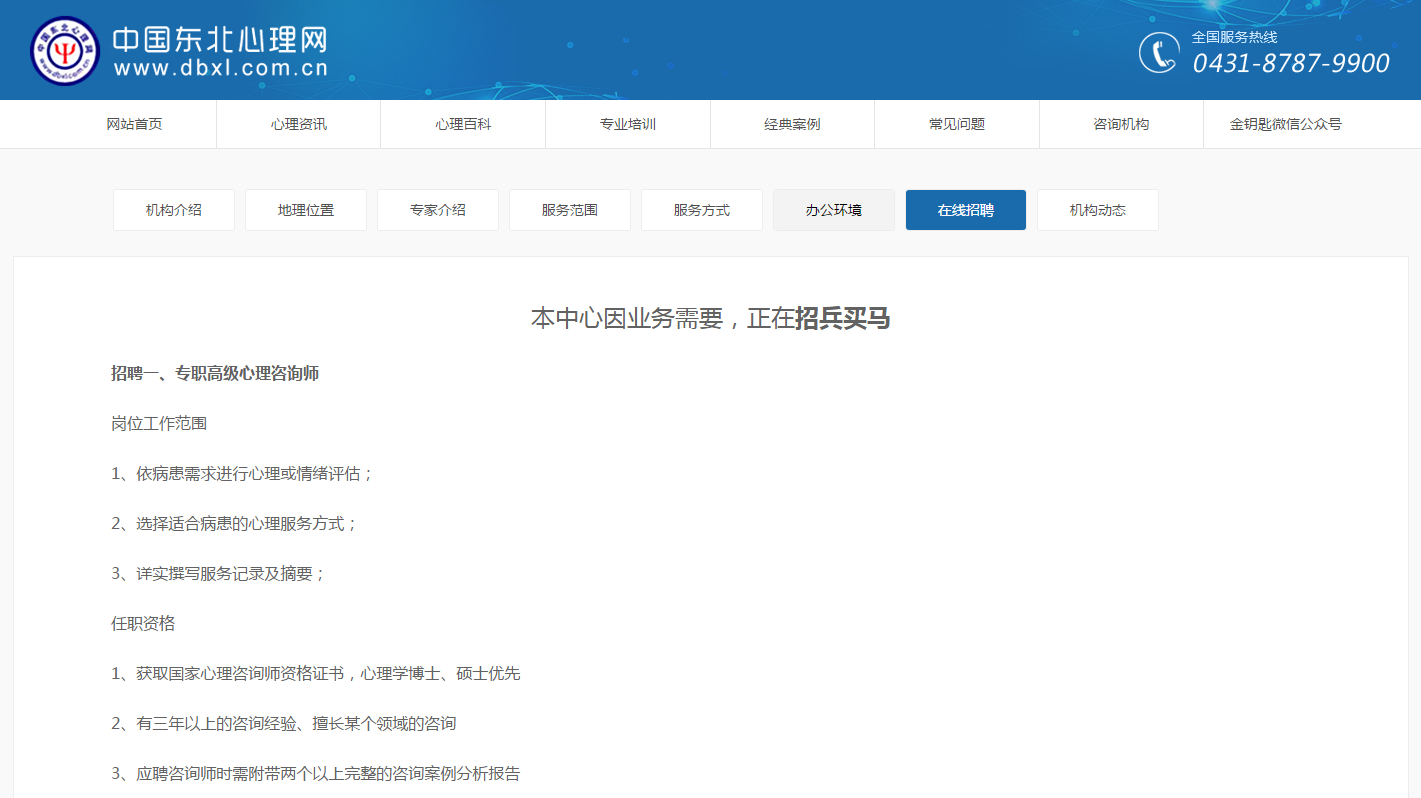View the 服务范围 tab
This screenshot has width=1421, height=798.
click(570, 210)
